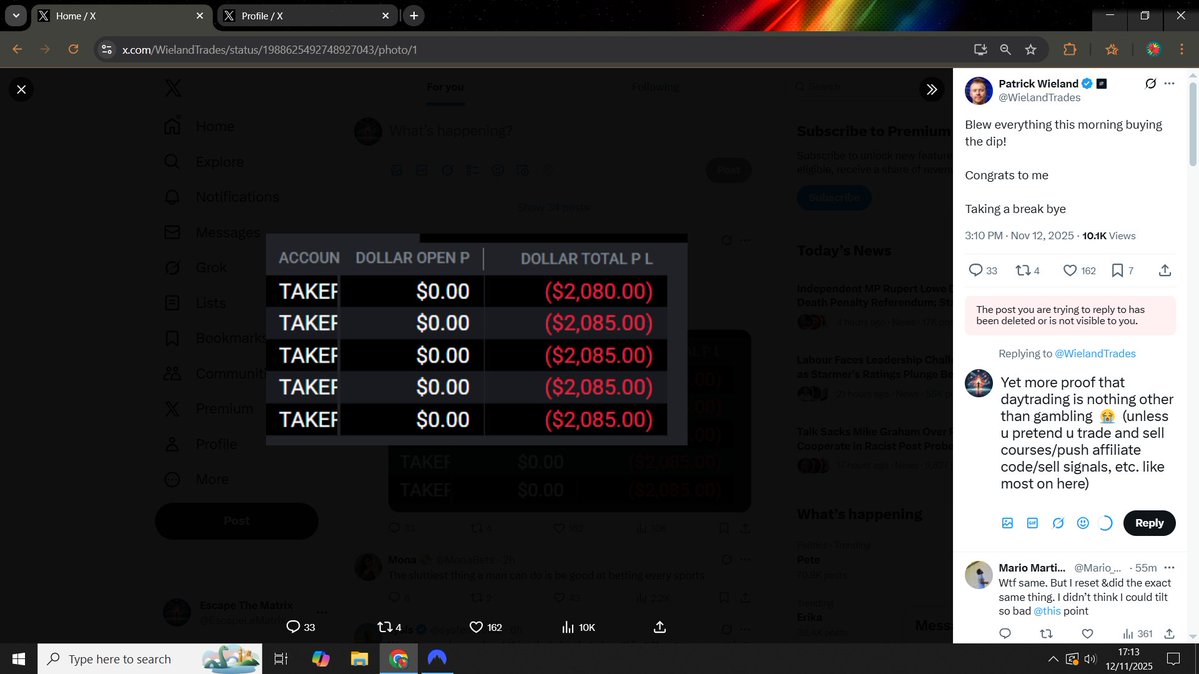Go back in browser history

tap(17, 49)
